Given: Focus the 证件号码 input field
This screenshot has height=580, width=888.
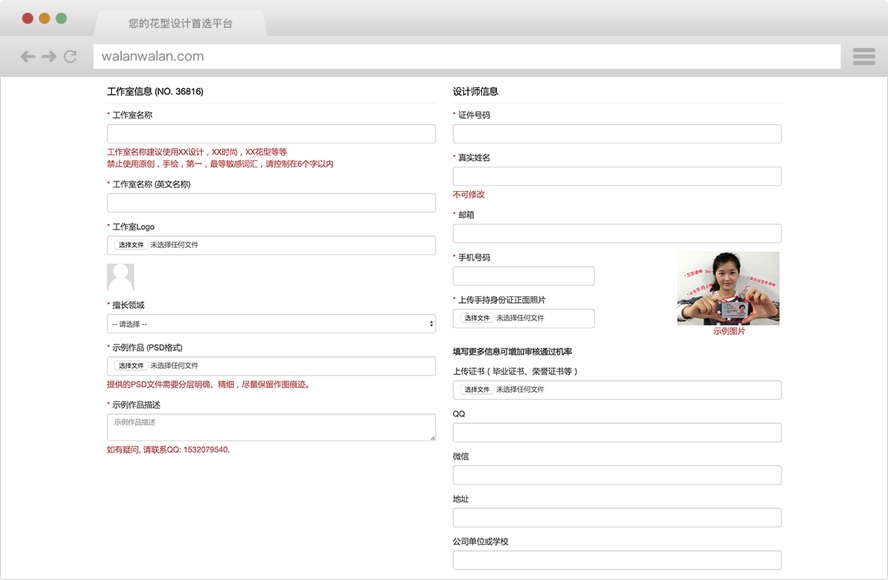Looking at the screenshot, I should point(617,134).
